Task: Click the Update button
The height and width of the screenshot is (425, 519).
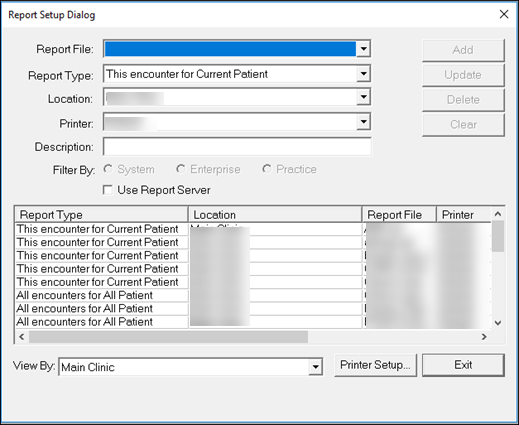Action: point(463,75)
